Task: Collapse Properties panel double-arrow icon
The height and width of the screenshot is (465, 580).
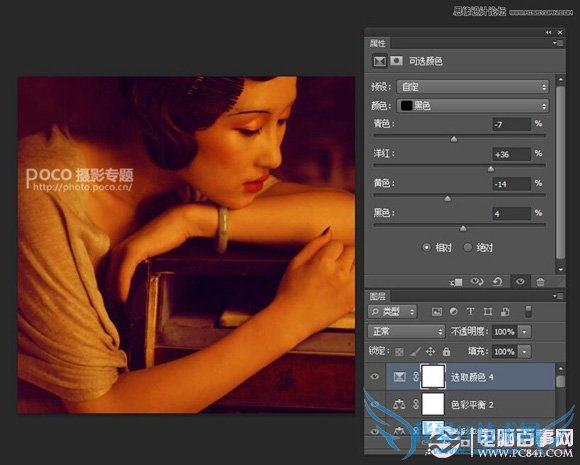Action: coord(549,33)
